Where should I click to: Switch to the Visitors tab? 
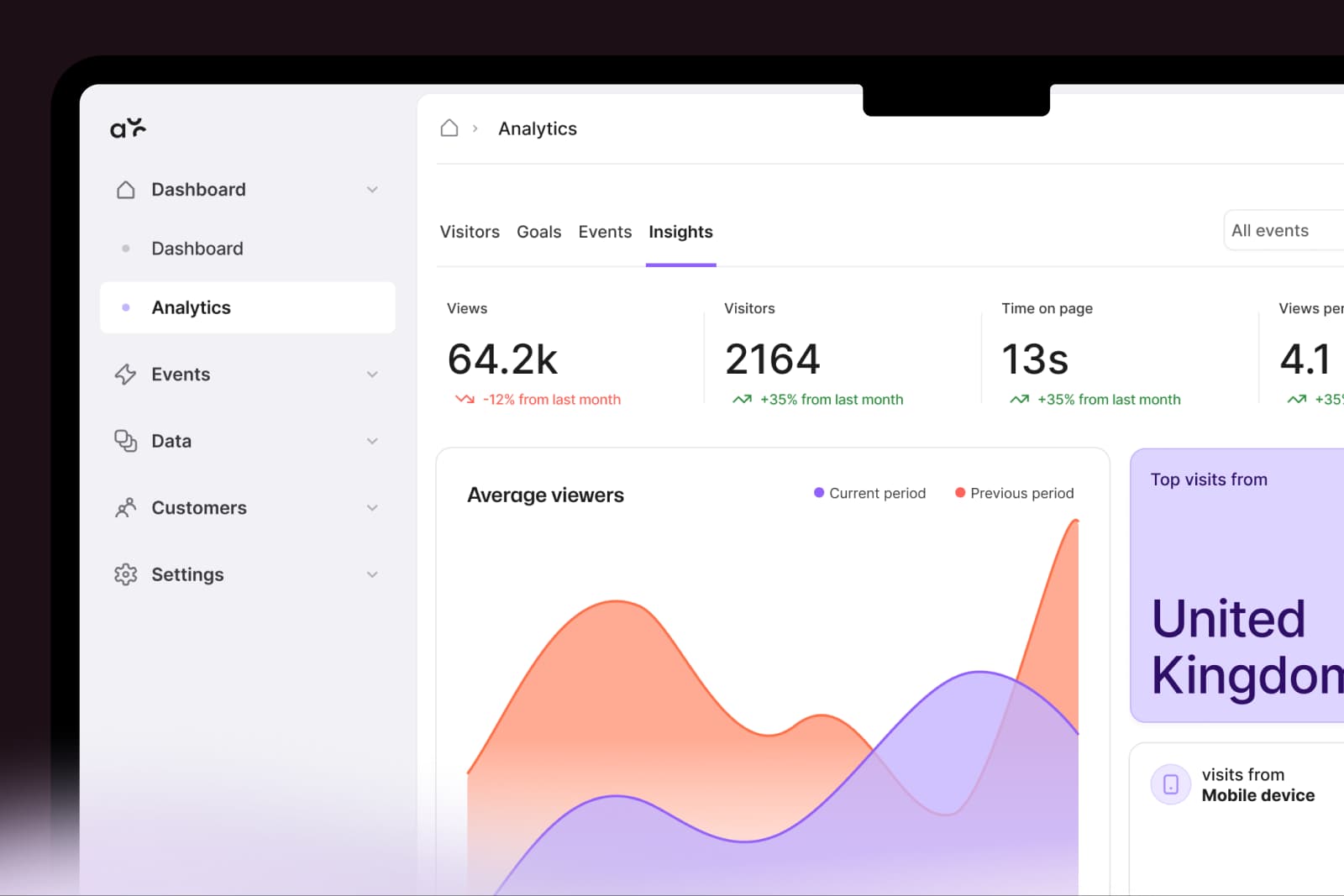(470, 232)
